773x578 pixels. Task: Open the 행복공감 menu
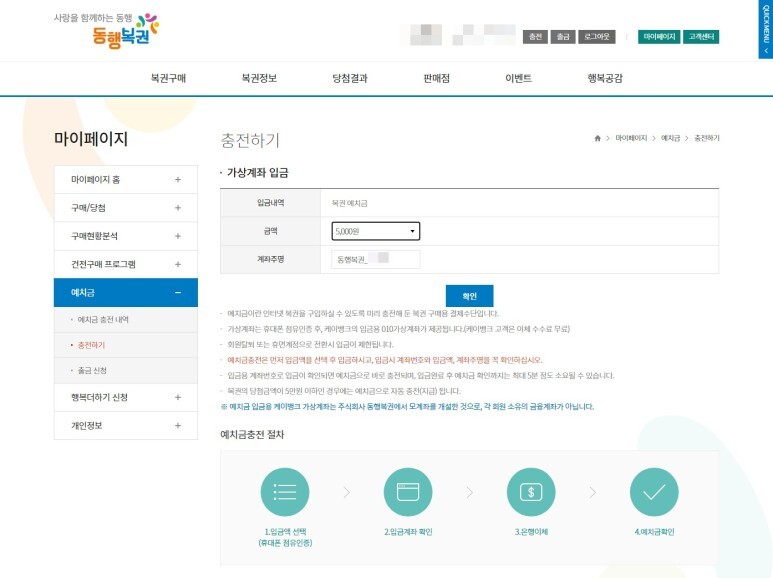point(605,78)
